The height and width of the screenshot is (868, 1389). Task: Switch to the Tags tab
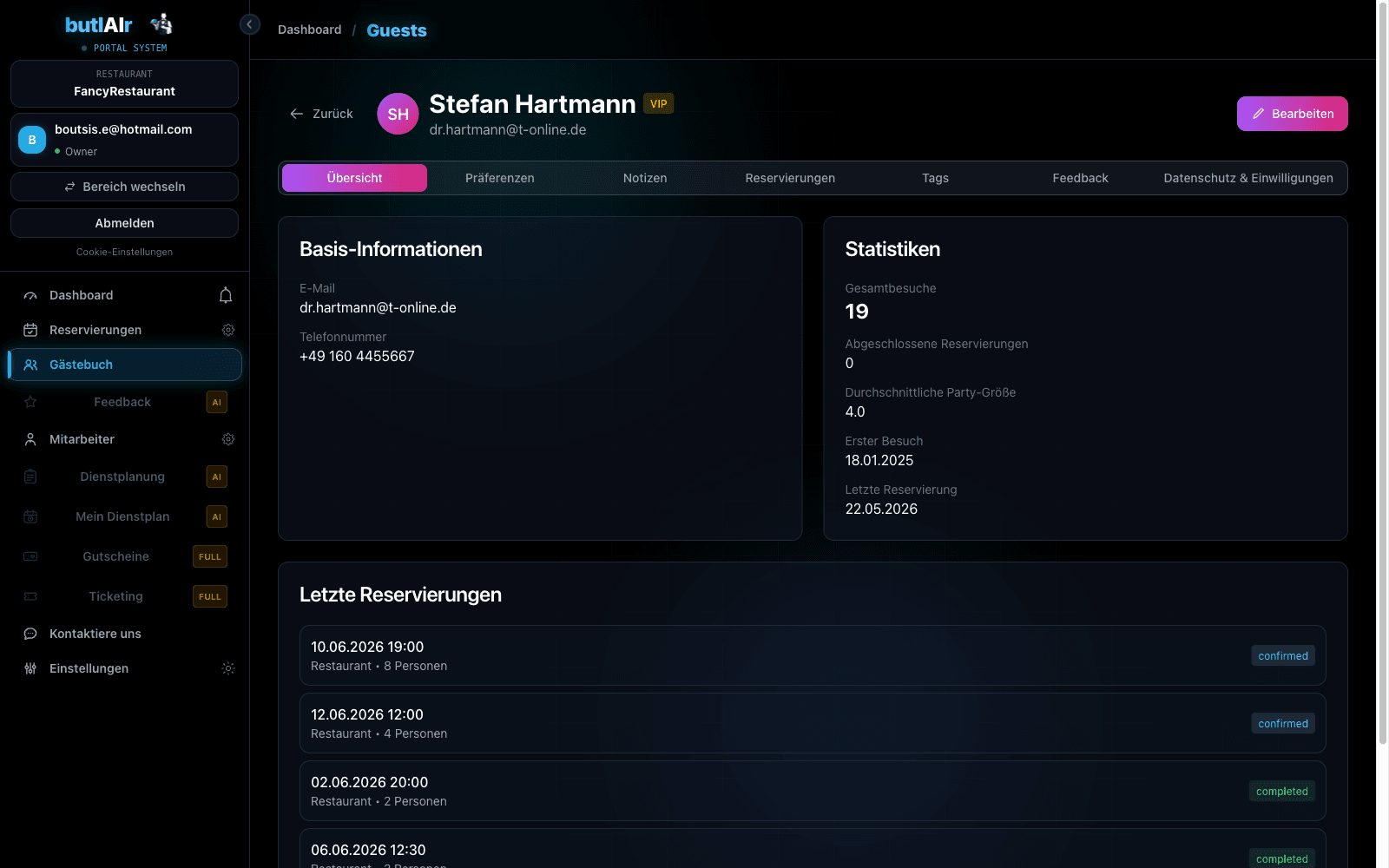click(935, 178)
